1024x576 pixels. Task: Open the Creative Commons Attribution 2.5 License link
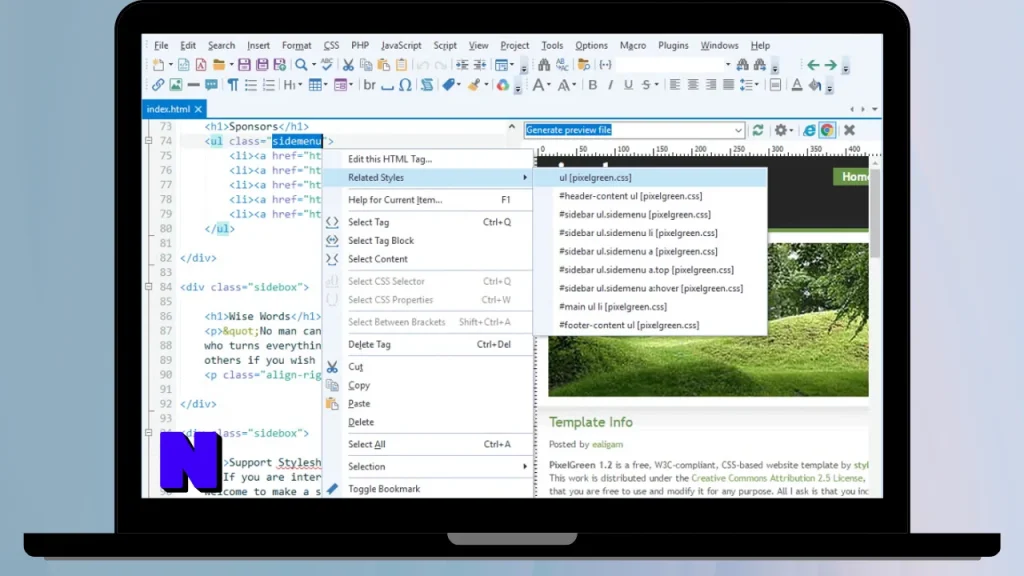click(777, 478)
